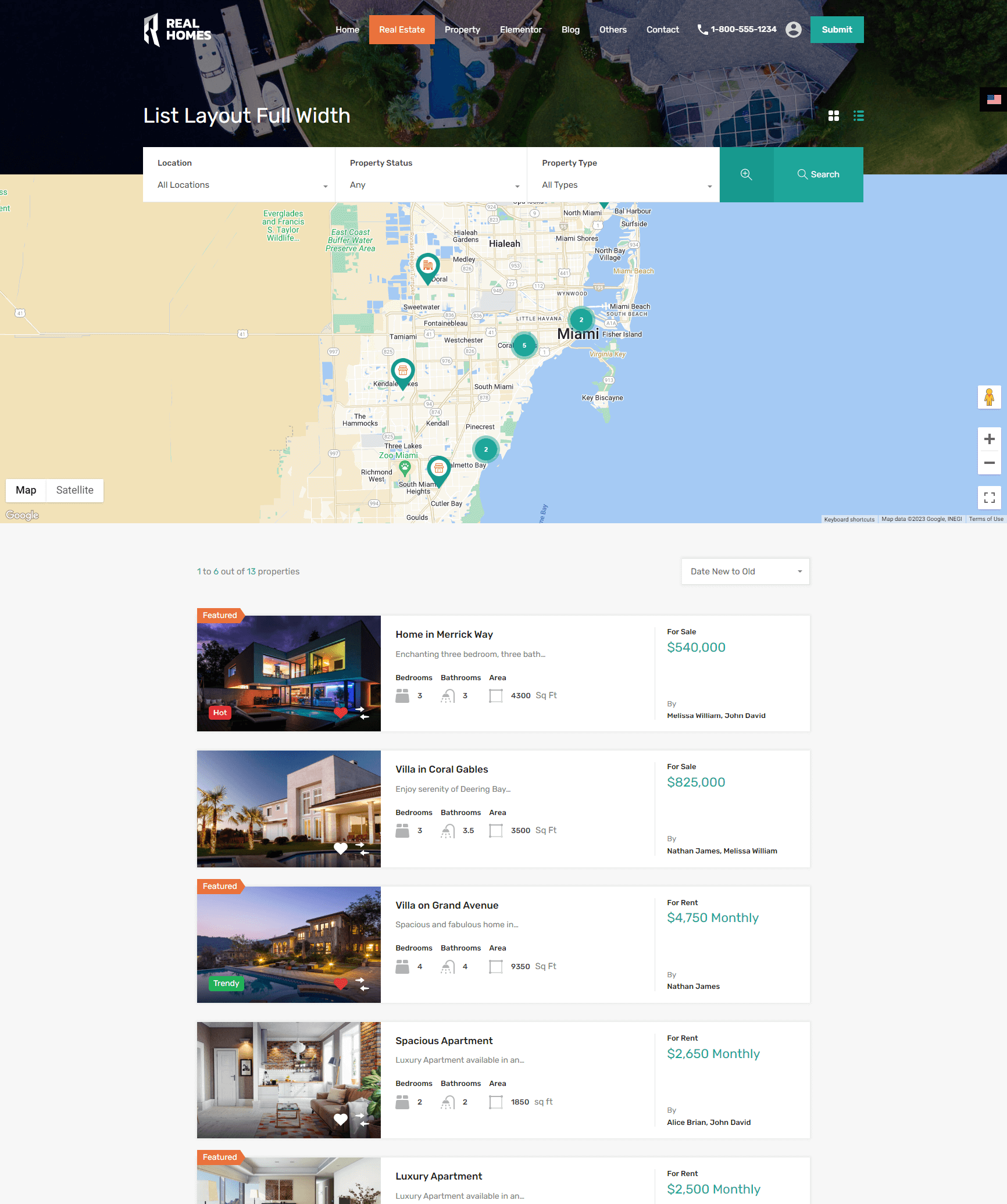
Task: Open the Pinecrest cluster marker showing 2
Action: 486,449
